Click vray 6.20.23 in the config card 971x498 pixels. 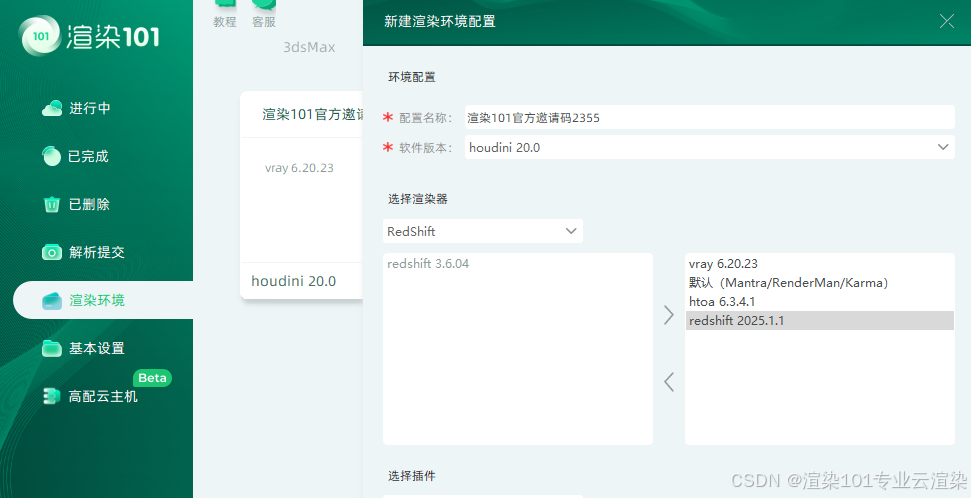[299, 168]
